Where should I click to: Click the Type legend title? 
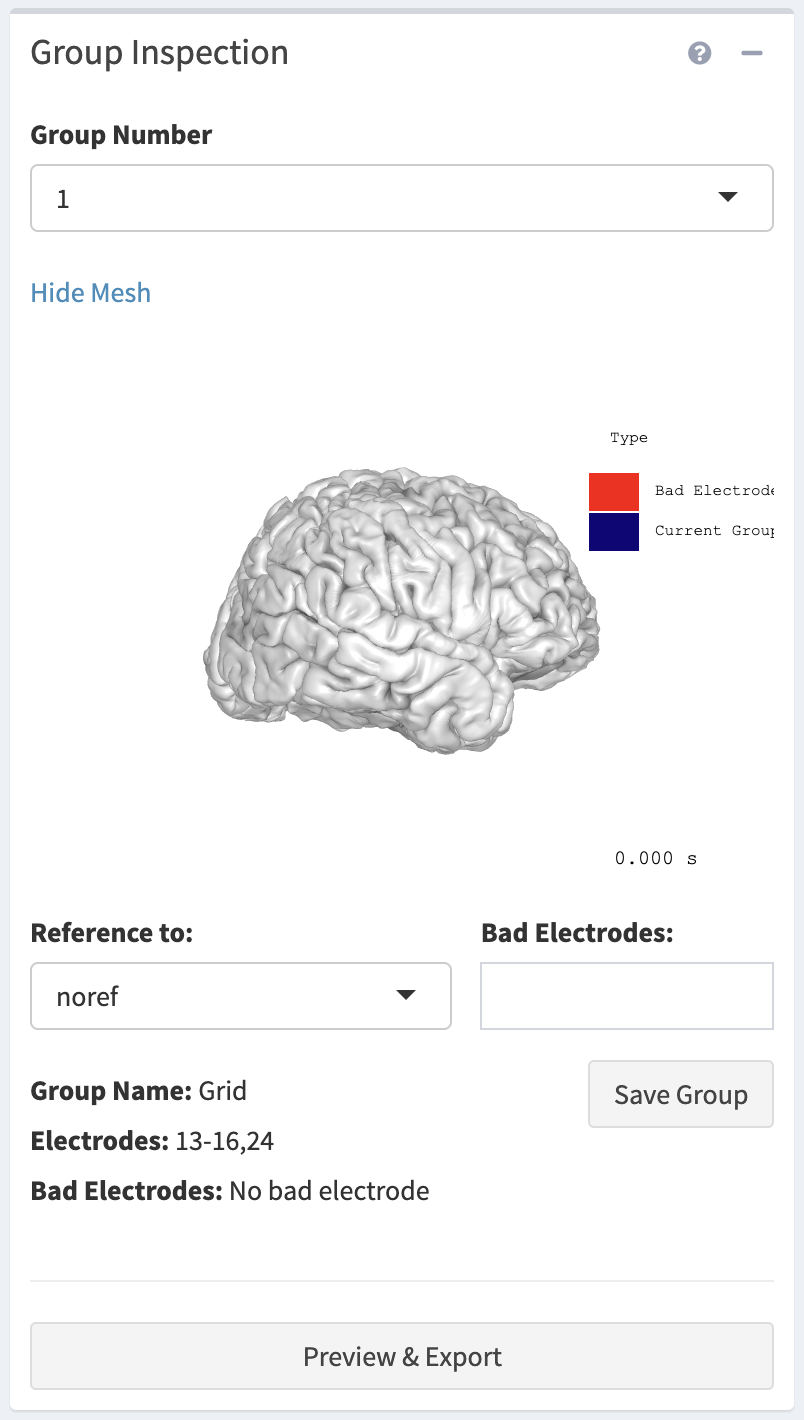629,438
